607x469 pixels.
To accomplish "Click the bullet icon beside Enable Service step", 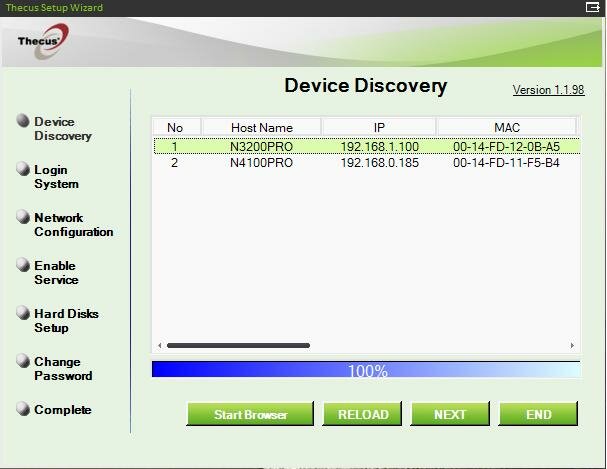I will point(23,265).
